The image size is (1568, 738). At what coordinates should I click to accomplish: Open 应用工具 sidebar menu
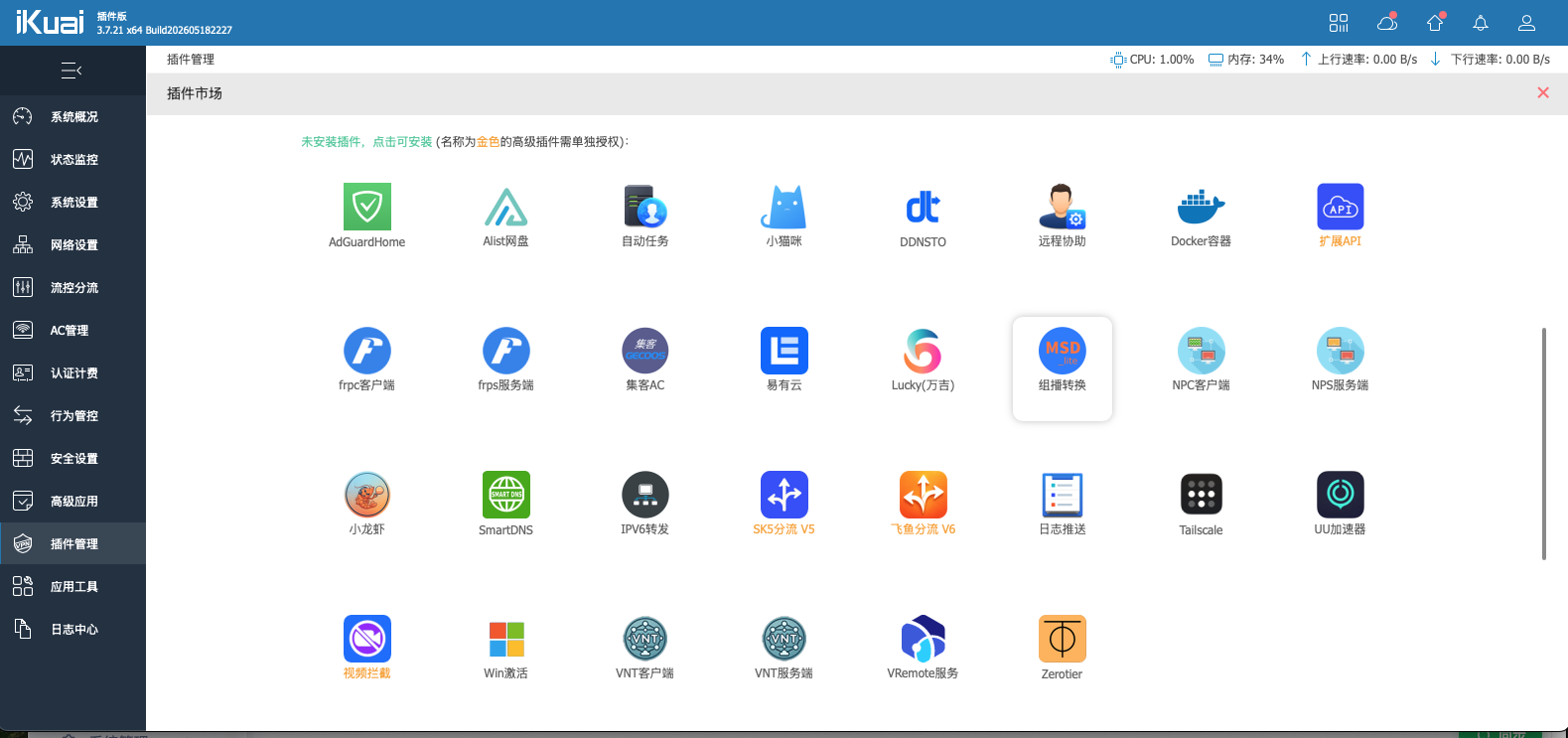point(72,587)
